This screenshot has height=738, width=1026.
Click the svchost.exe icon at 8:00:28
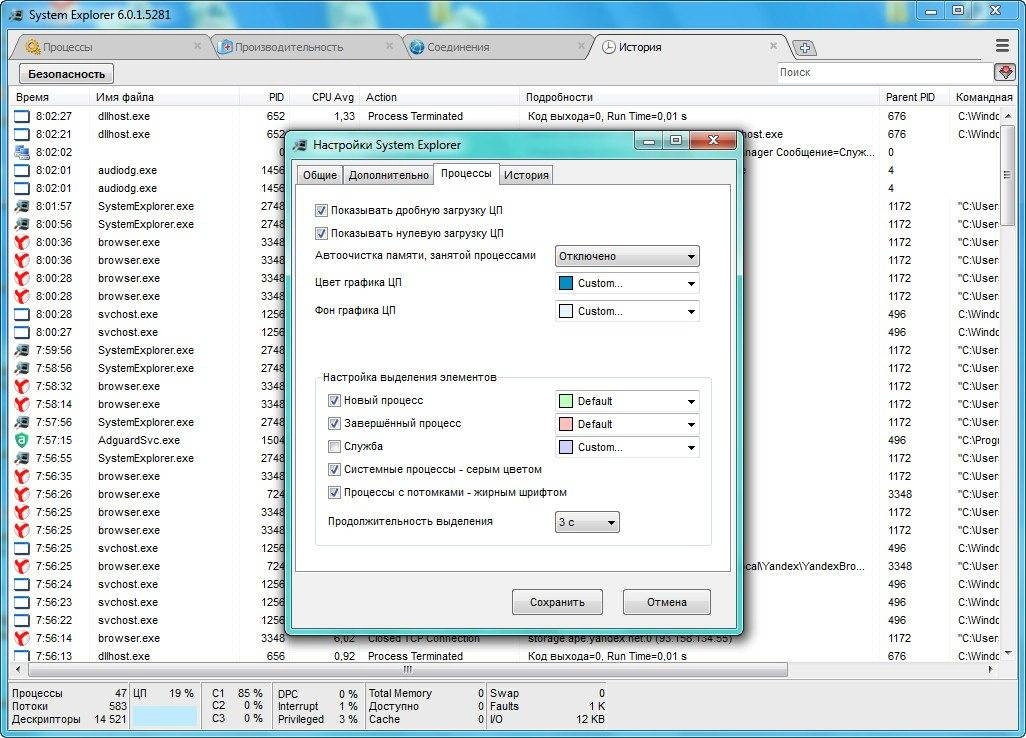pyautogui.click(x=22, y=314)
